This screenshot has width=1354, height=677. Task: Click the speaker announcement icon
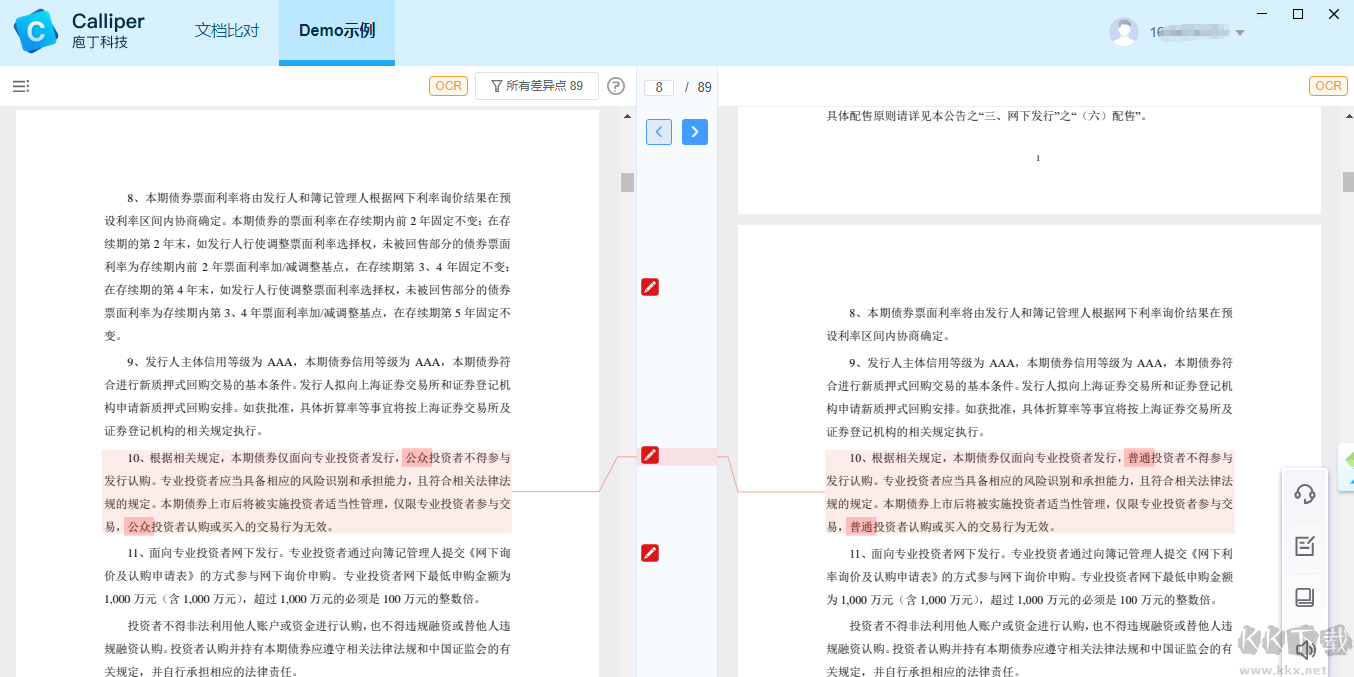point(1304,649)
